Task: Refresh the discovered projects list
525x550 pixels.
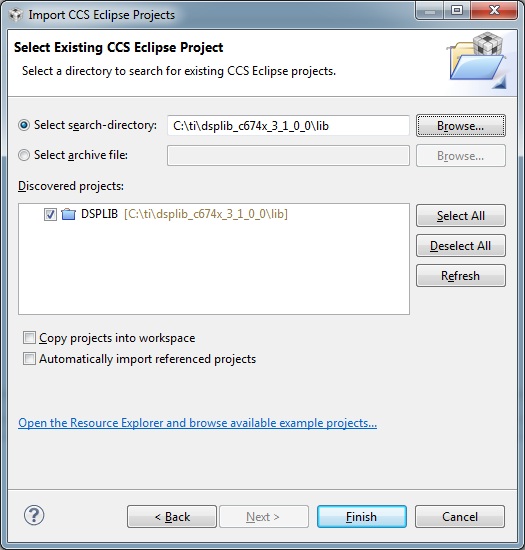Action: (x=460, y=276)
